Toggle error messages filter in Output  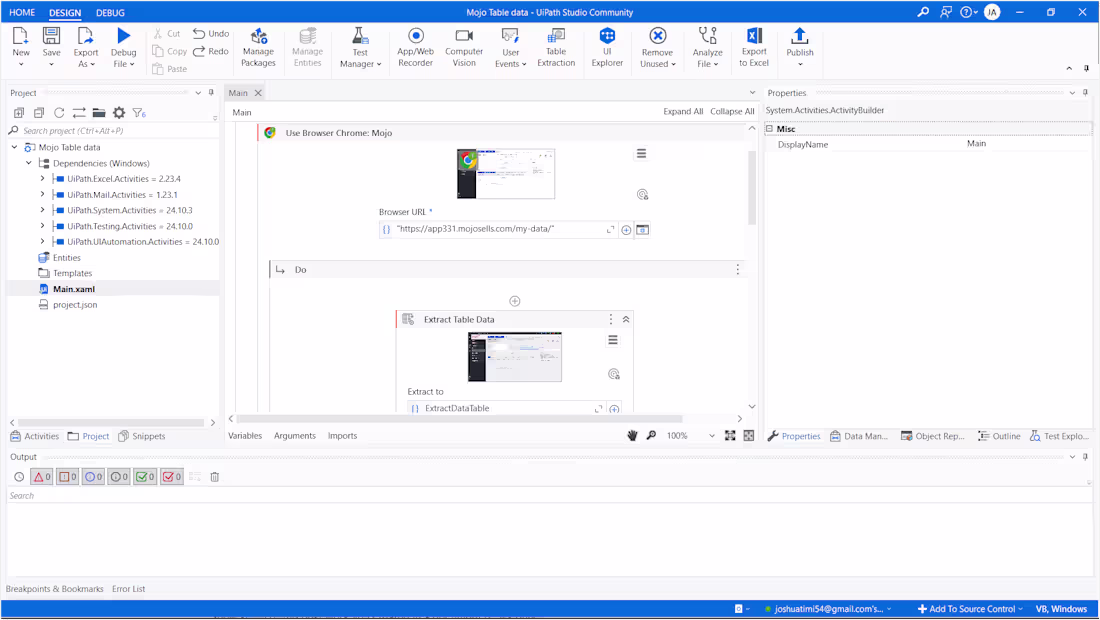41,477
